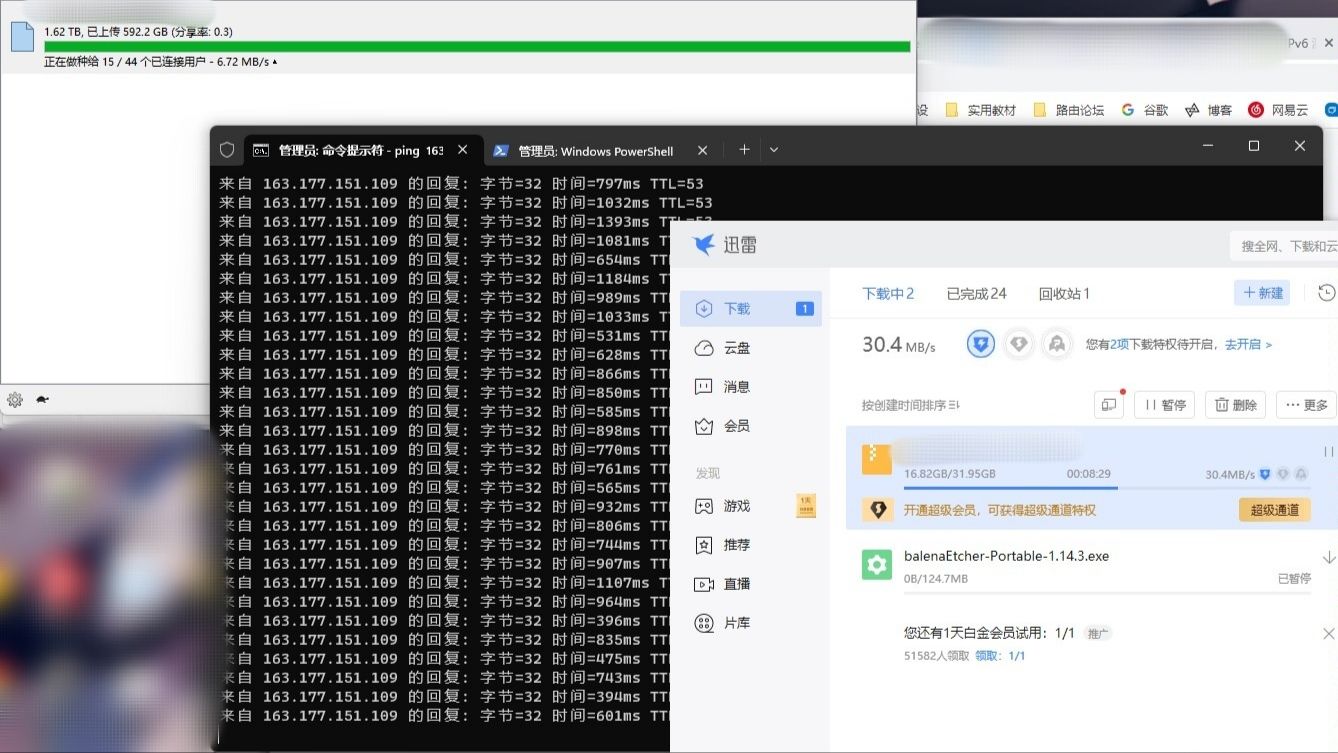
Task: Click the Xunlei search input field
Action: 1285,246
